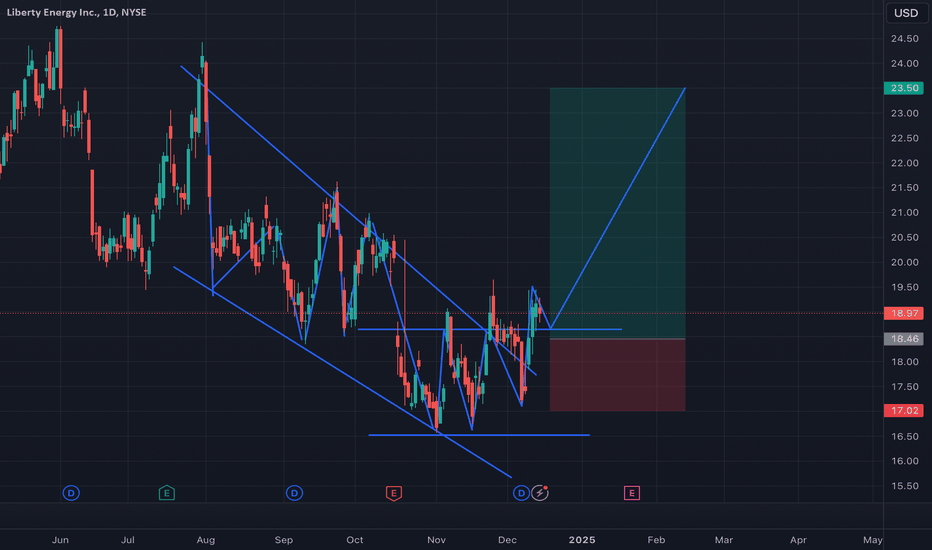932x550 pixels.
Task: Click the green profit zone of long position
Action: (x=618, y=213)
